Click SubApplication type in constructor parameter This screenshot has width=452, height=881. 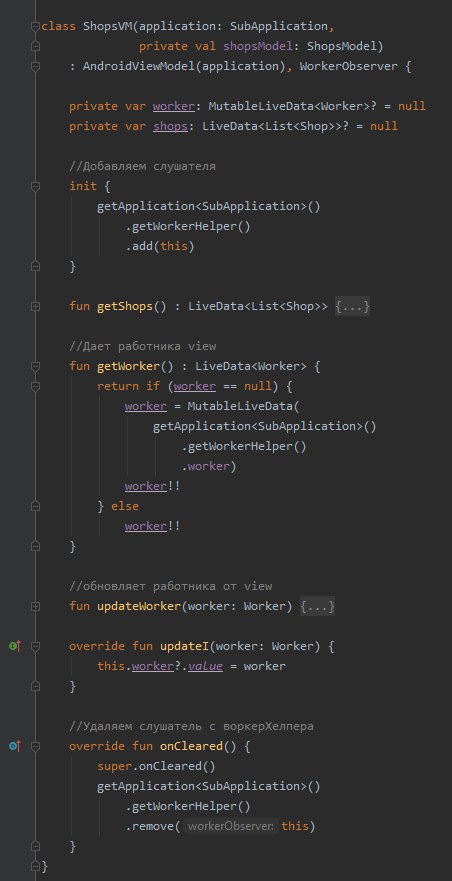pos(279,26)
